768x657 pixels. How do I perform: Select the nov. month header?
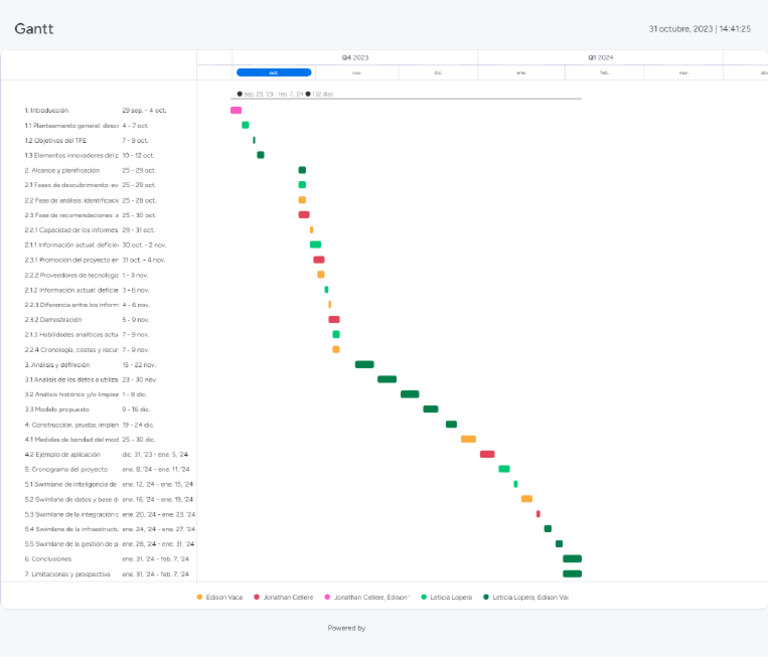[x=357, y=73]
